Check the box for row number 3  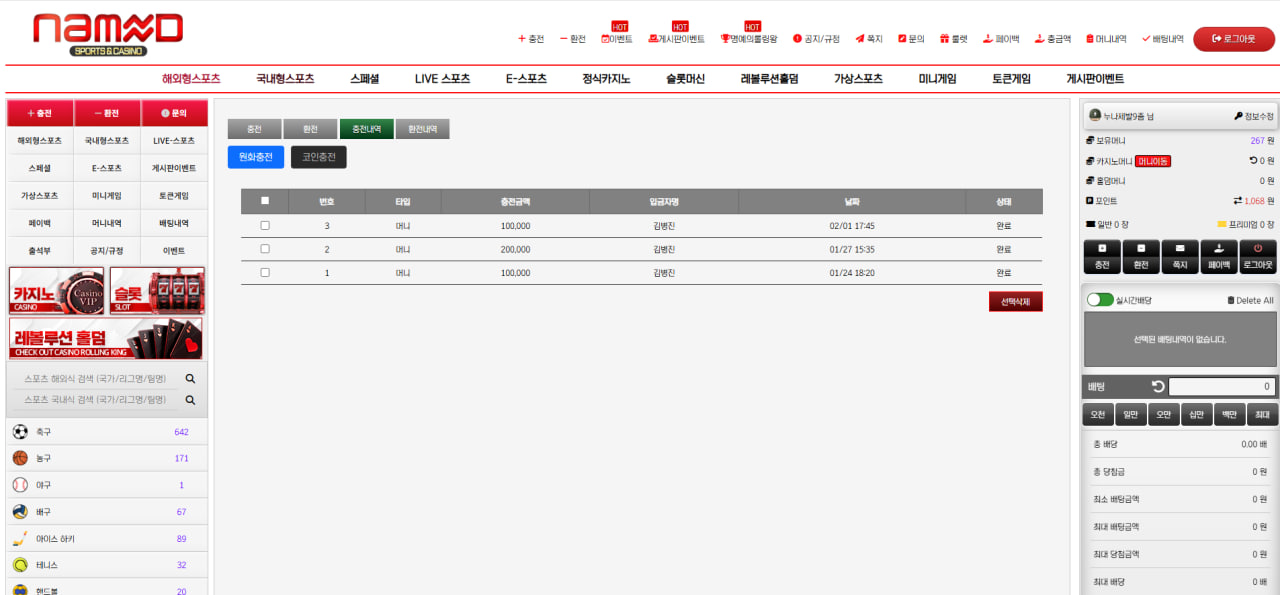point(265,225)
